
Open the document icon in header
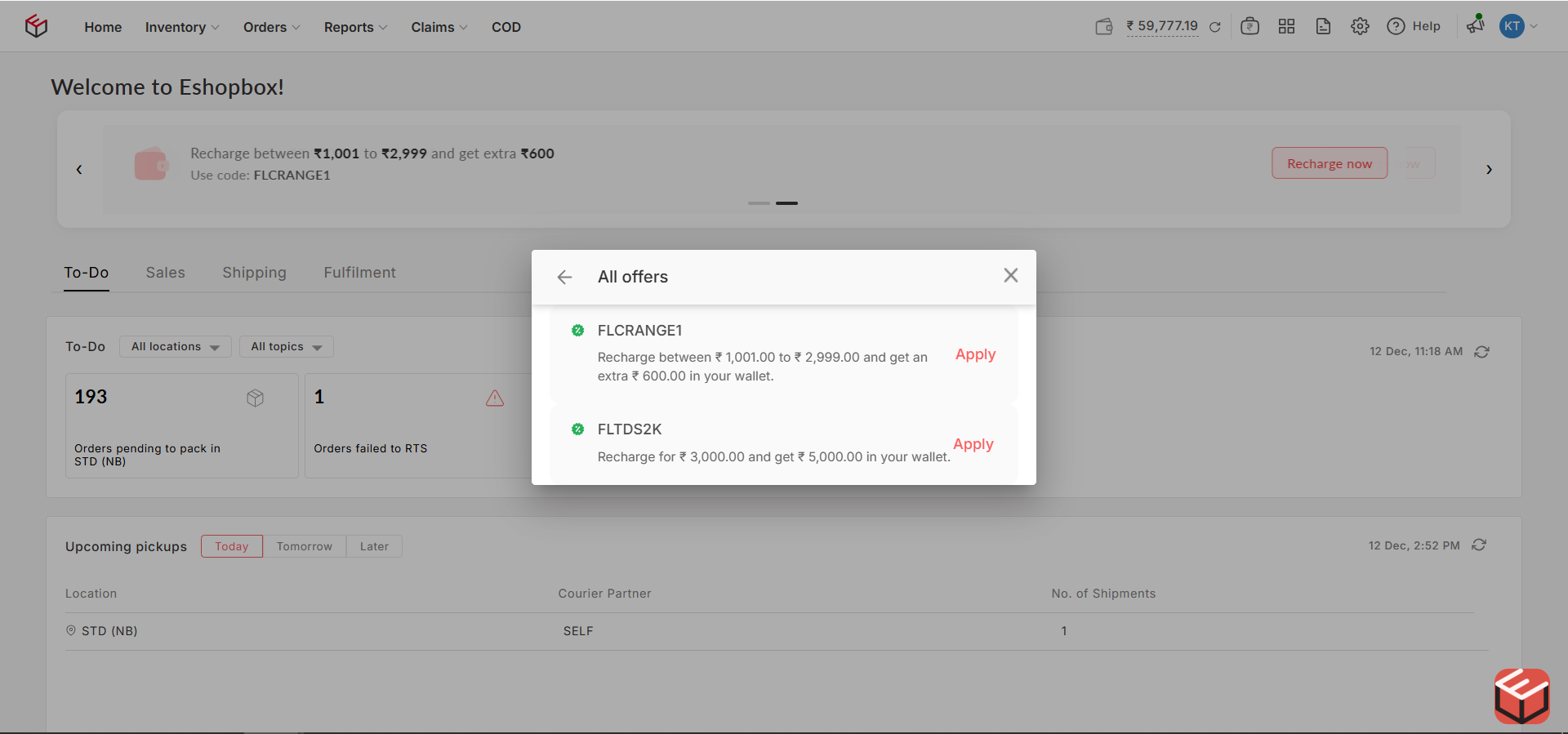1323,26
